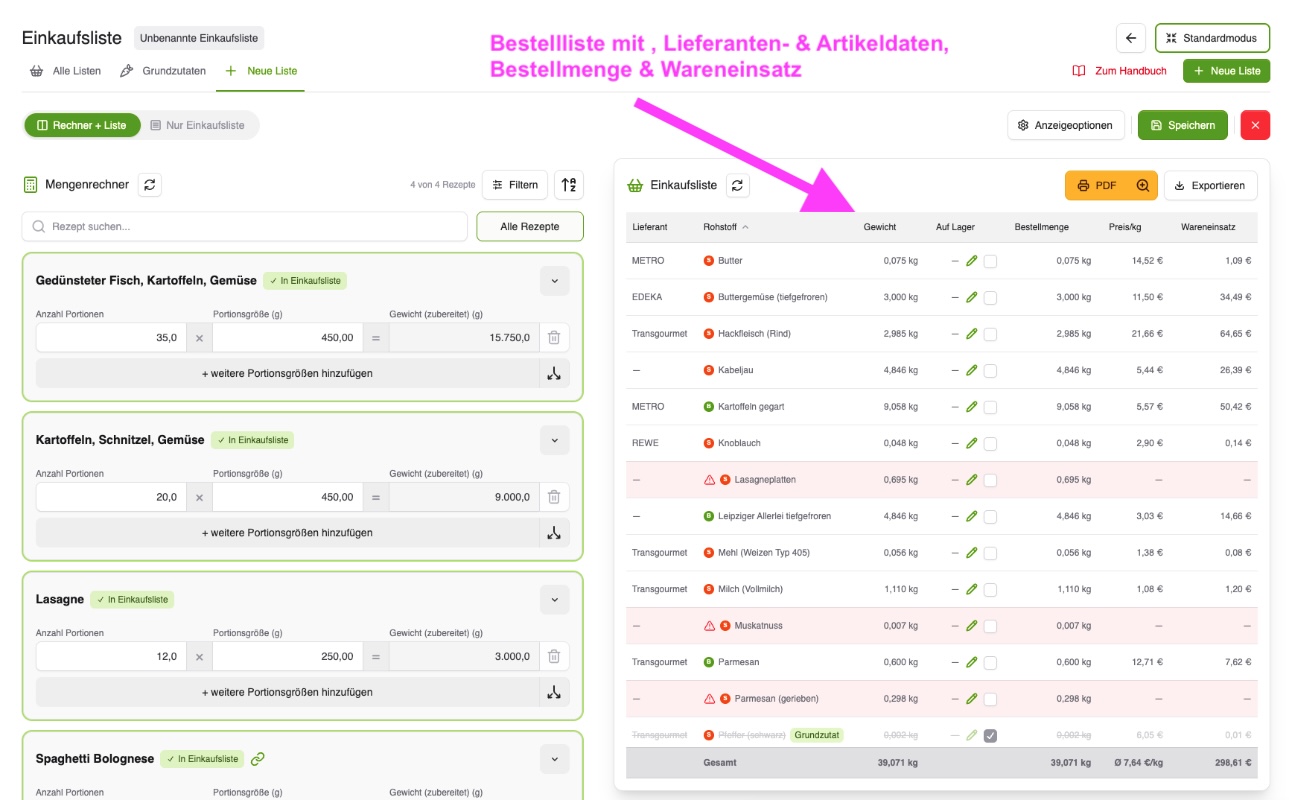Image resolution: width=1289 pixels, height=800 pixels.
Task: Open the Zum Handbuch link
Action: coord(1120,71)
